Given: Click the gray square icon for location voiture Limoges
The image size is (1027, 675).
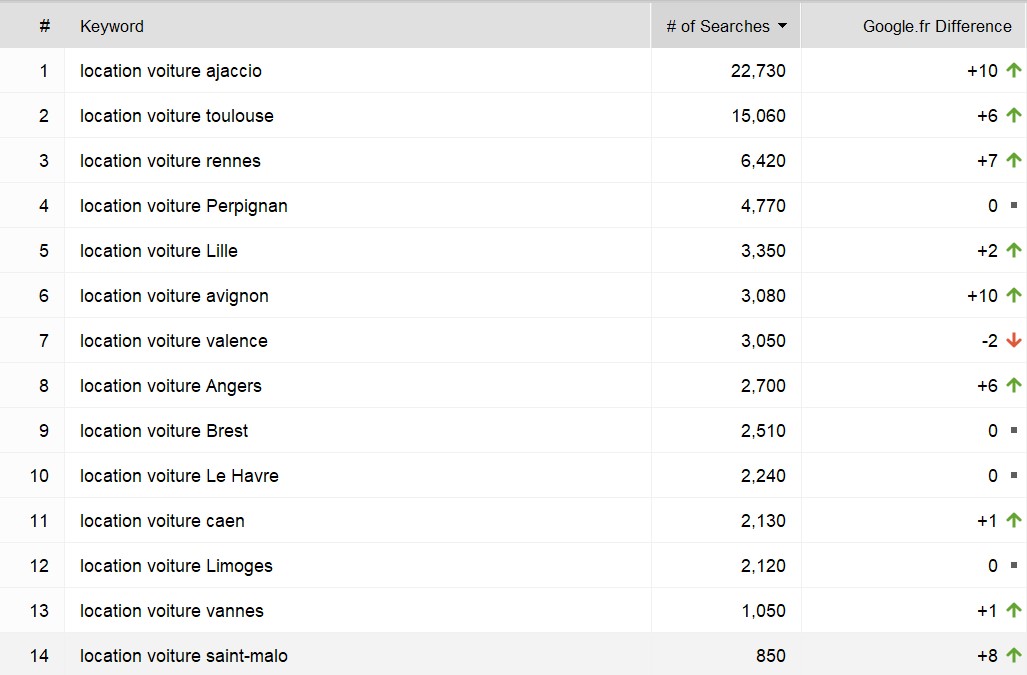Looking at the screenshot, I should tap(1013, 565).
